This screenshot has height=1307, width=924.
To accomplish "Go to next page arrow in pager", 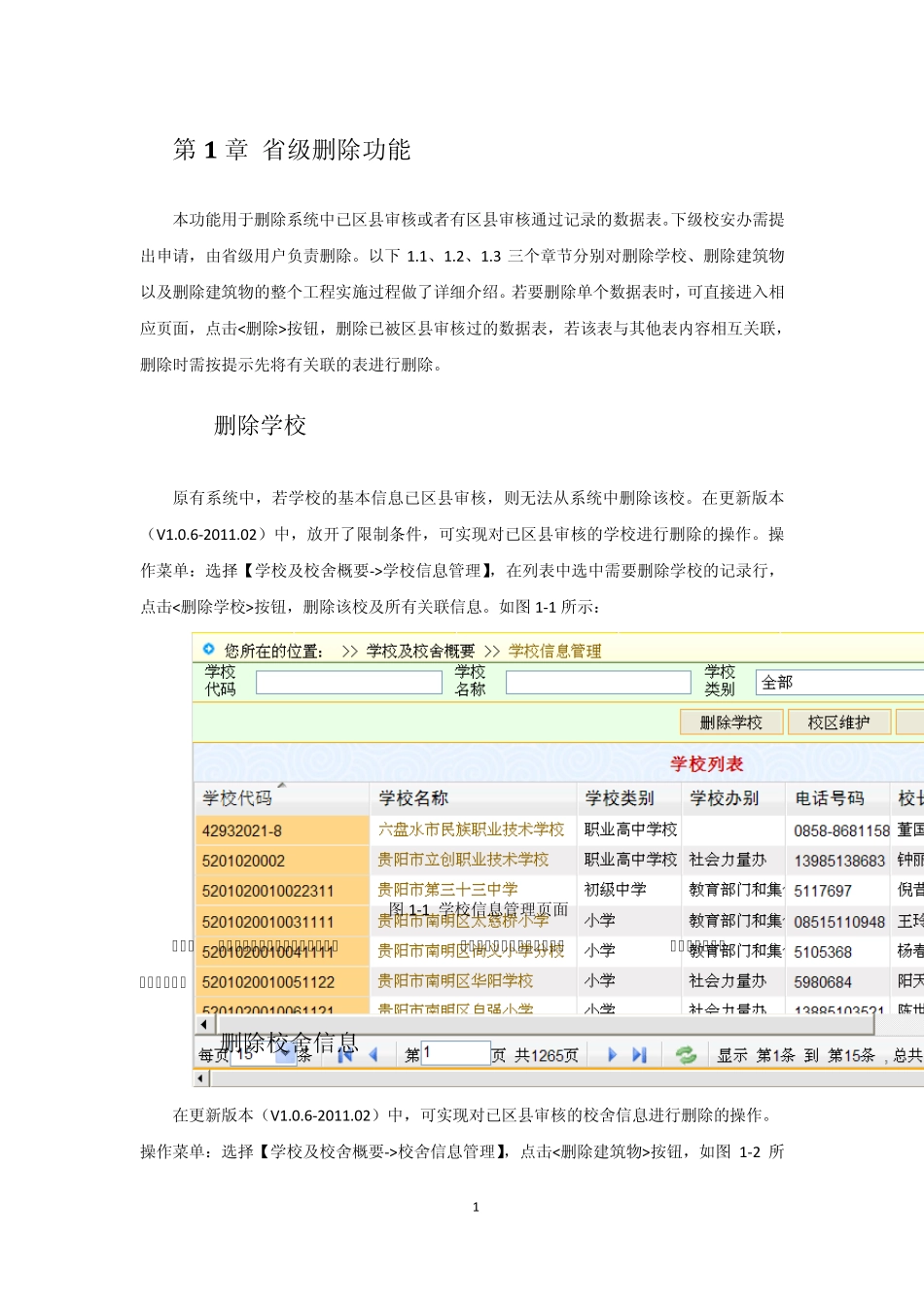I will (x=612, y=1054).
